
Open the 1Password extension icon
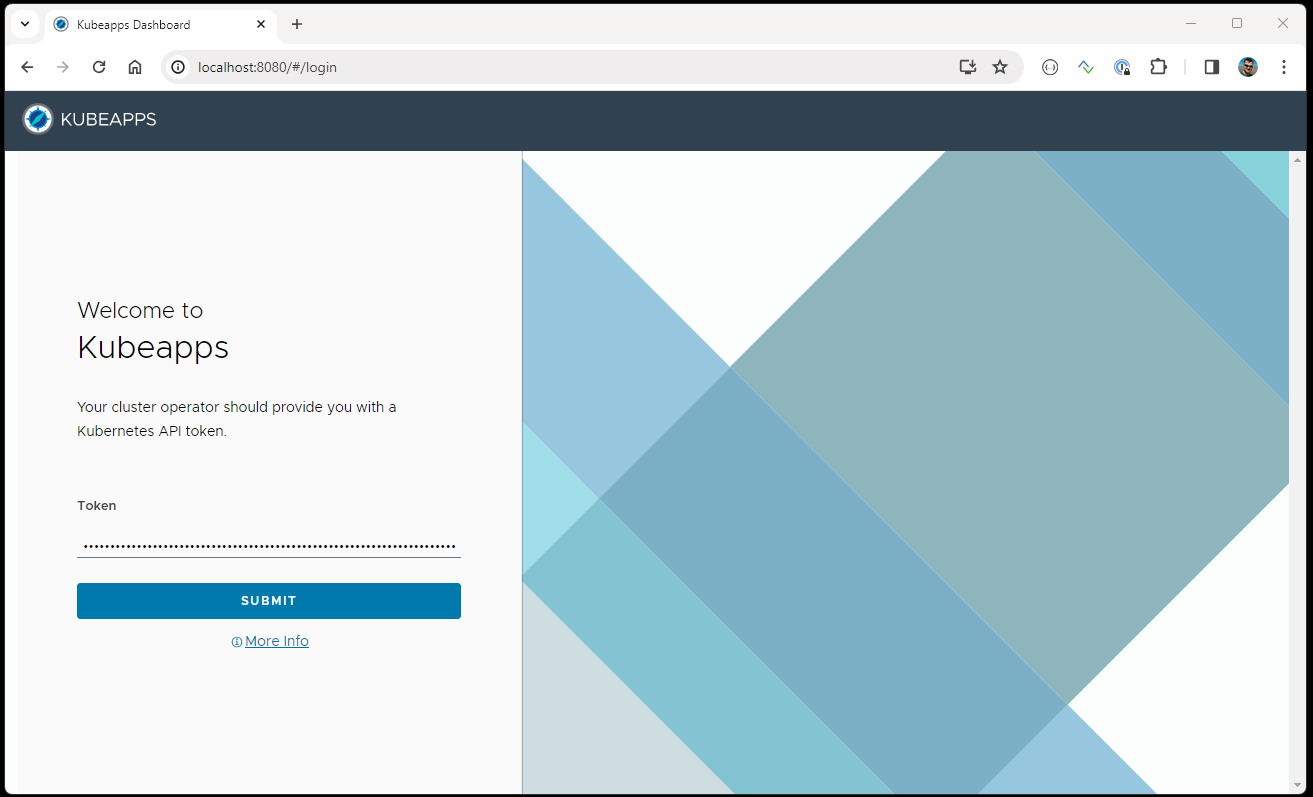point(1122,67)
